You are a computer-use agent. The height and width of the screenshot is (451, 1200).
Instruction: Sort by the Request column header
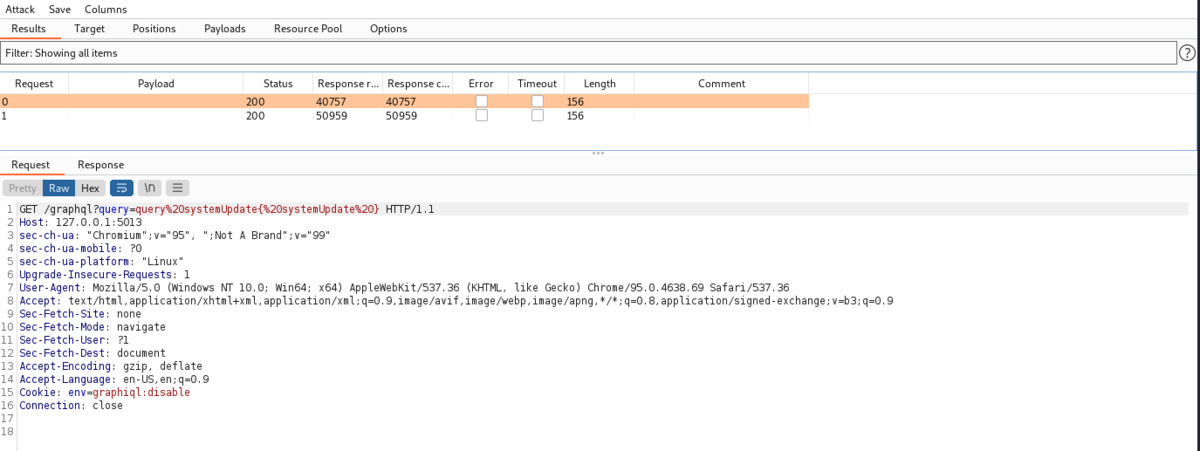coord(34,84)
